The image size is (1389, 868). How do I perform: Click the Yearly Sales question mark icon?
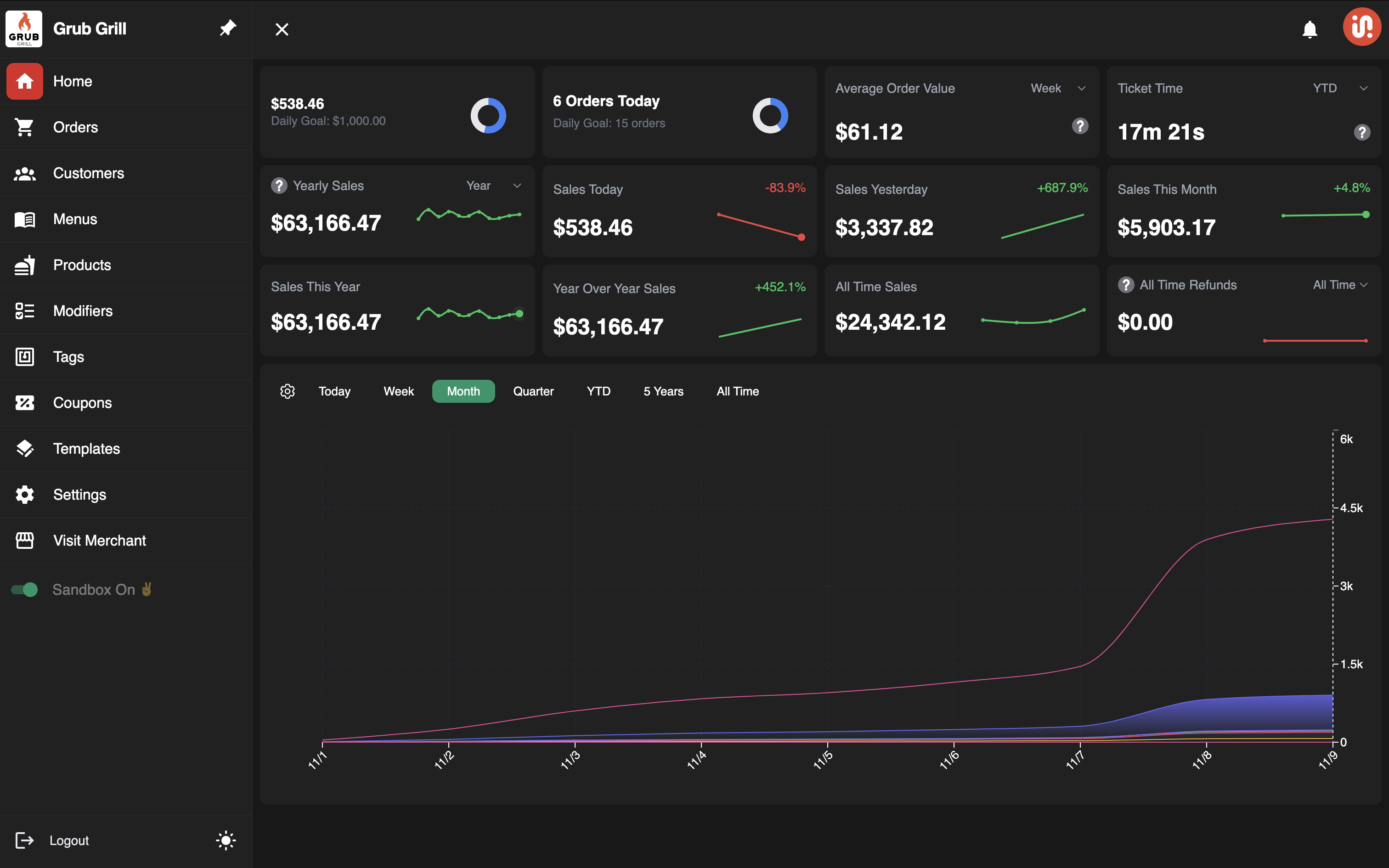pos(279,186)
